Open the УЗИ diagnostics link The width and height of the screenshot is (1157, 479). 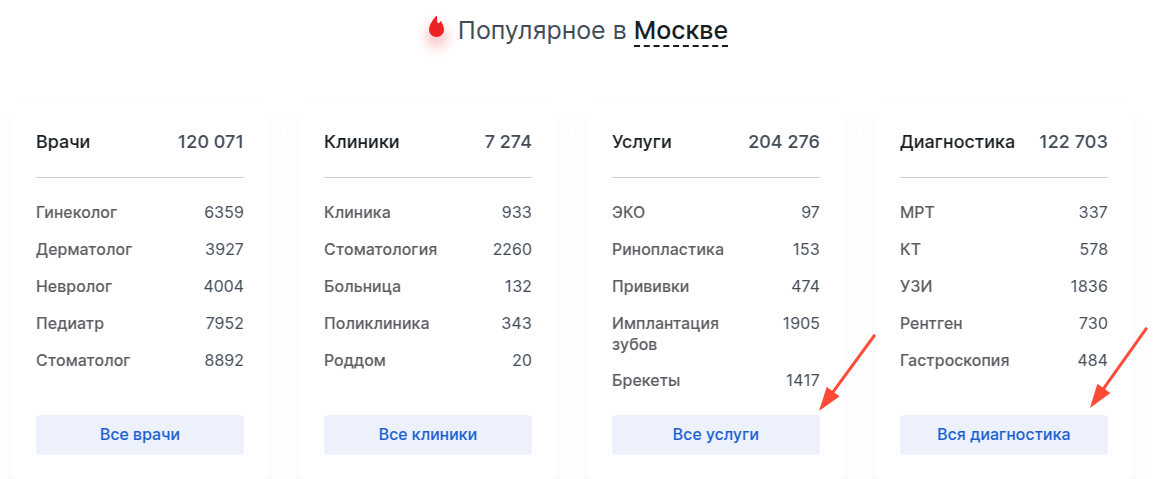917,286
